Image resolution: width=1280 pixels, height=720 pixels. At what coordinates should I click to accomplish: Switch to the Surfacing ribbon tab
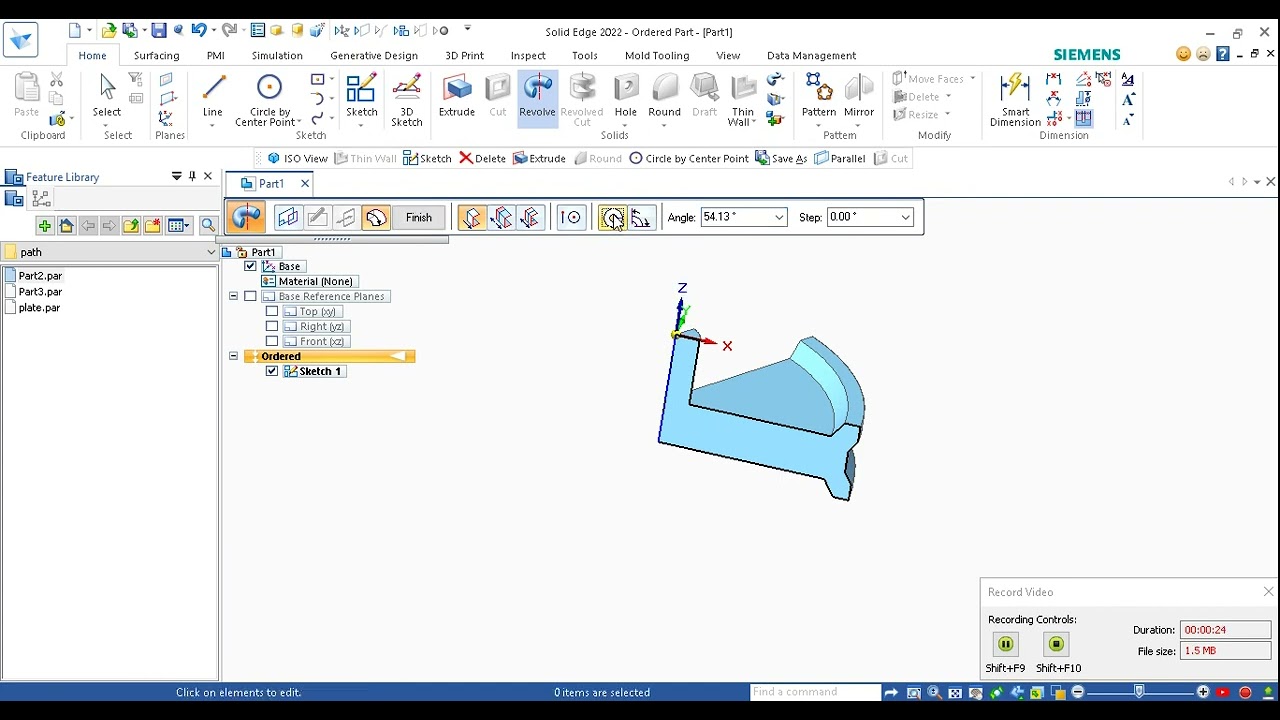click(157, 56)
